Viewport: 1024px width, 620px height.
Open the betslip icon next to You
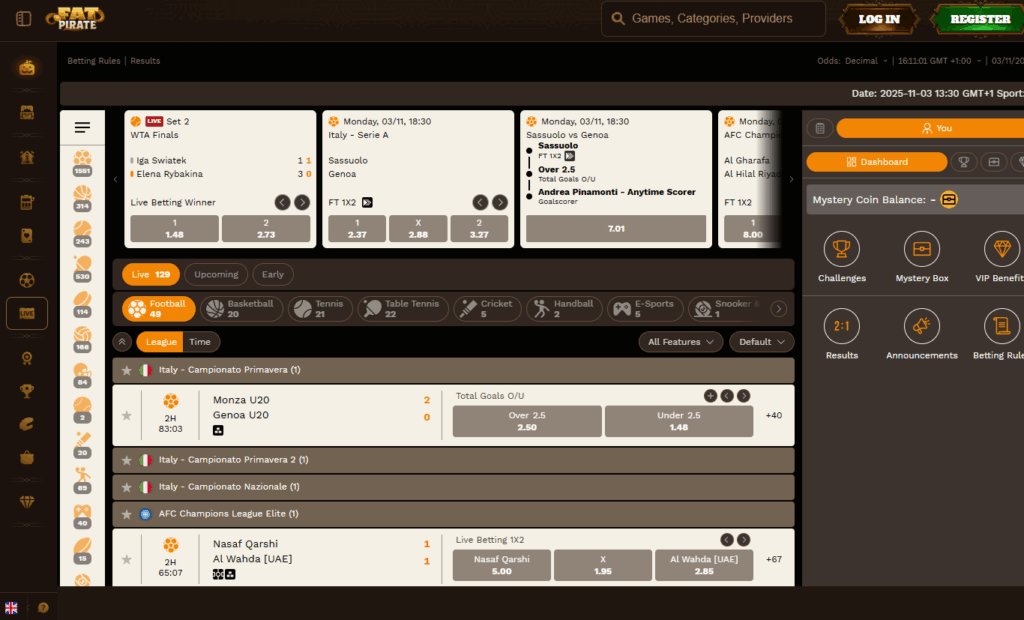[x=820, y=128]
